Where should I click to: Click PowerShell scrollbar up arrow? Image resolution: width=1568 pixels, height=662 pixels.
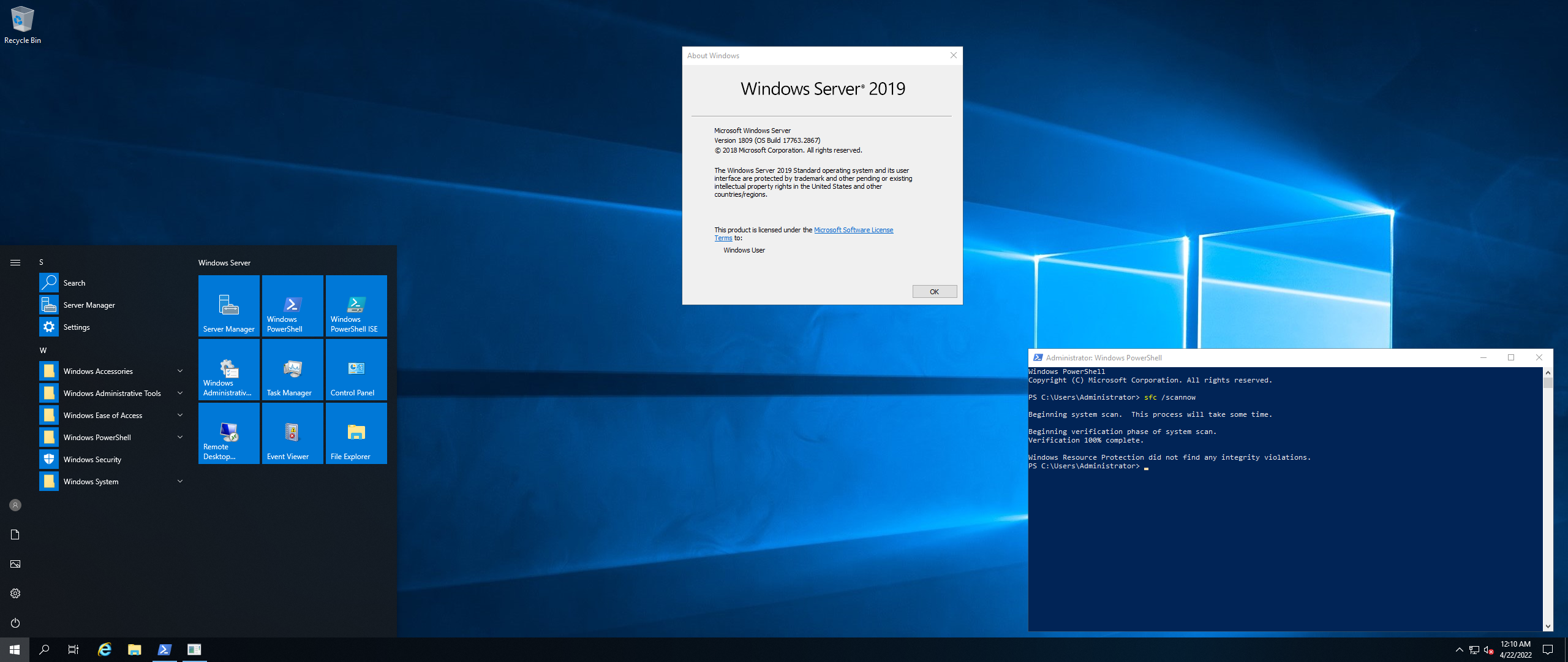coord(1548,372)
